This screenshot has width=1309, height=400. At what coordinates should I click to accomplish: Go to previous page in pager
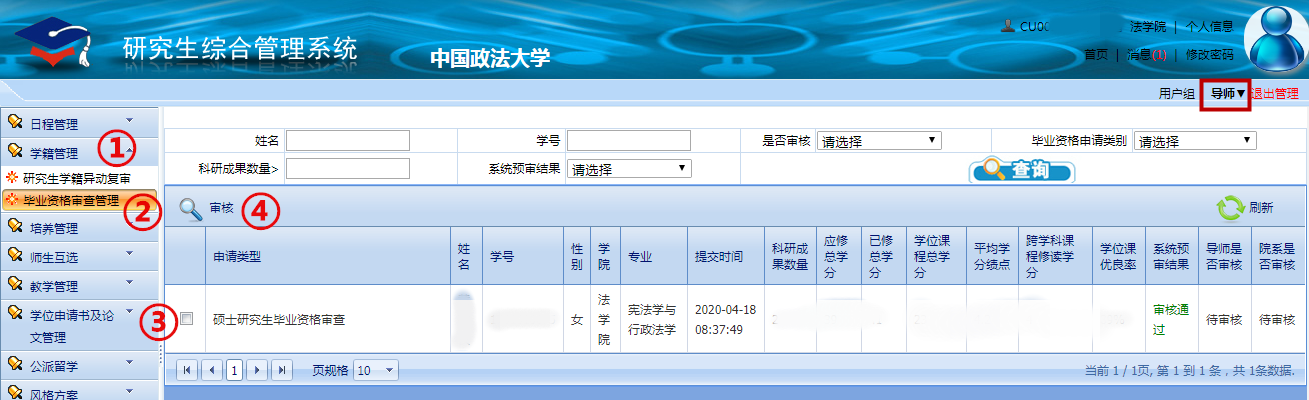[210, 370]
